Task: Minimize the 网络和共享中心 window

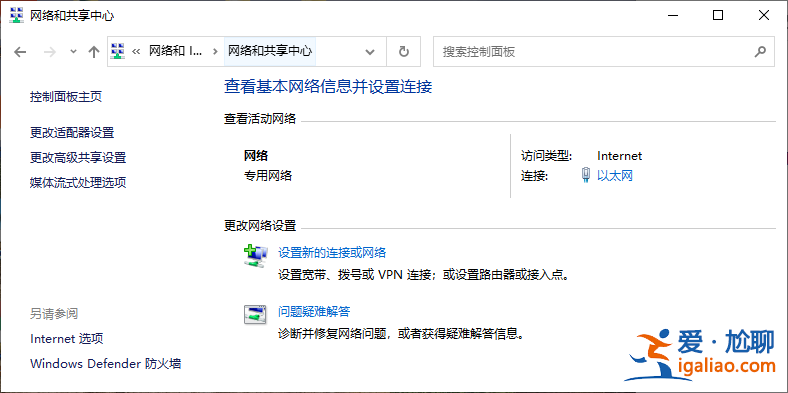Action: tap(672, 16)
